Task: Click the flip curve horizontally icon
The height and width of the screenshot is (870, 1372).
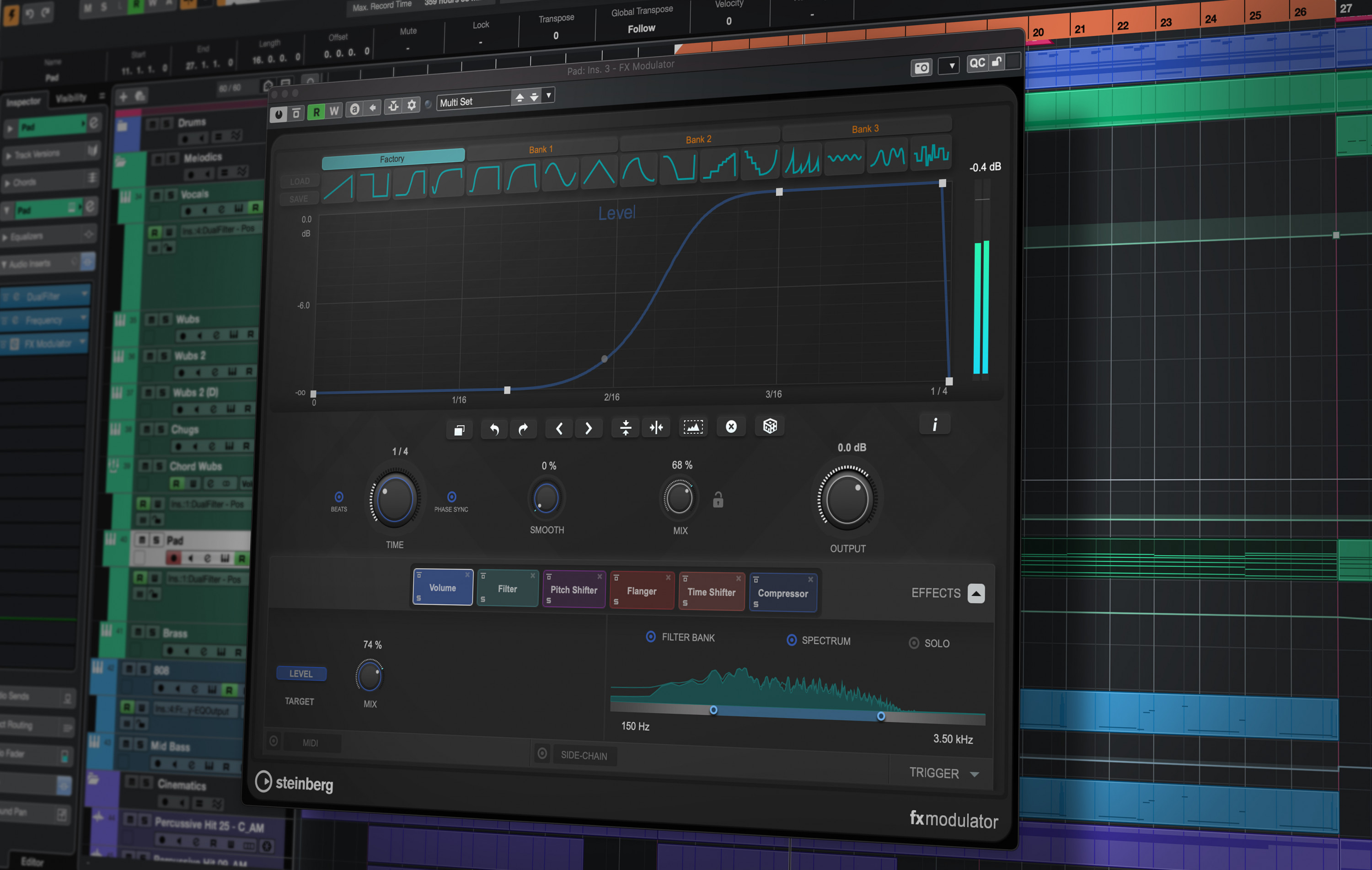Action: 656,428
